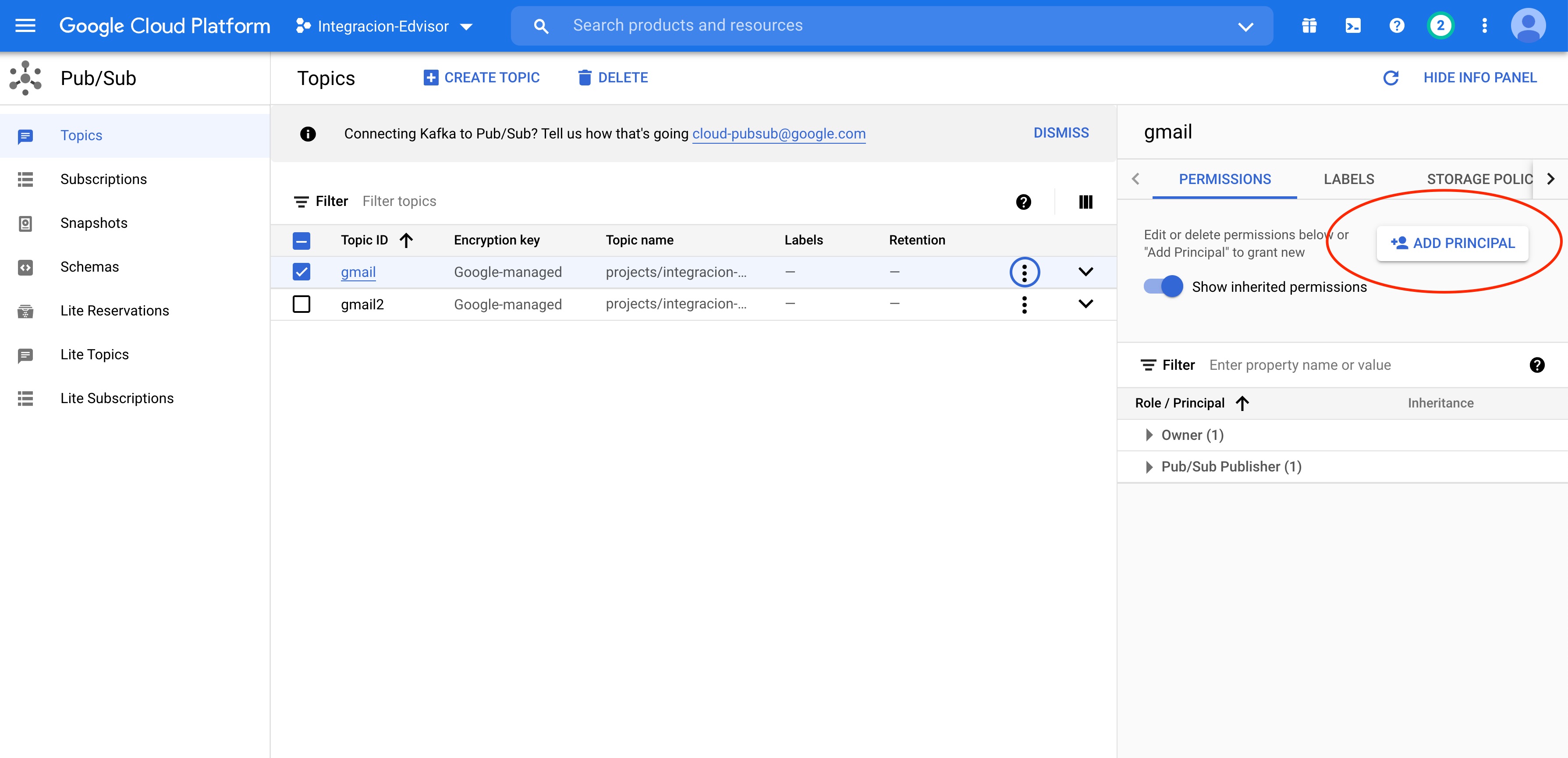Click the ADD PRINCIPAL button
Screen dimensions: 1568x758
pos(1452,243)
